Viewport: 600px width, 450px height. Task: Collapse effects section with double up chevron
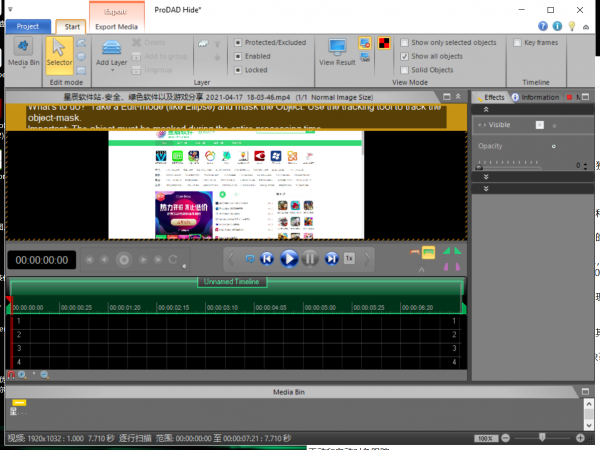486,109
